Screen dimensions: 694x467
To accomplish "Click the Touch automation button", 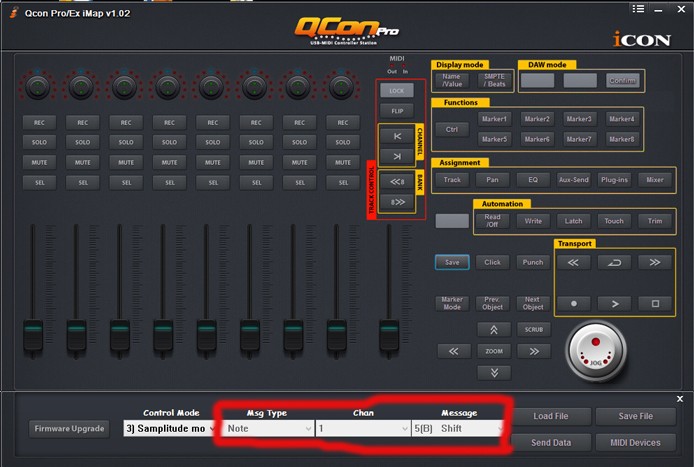I will (x=614, y=221).
